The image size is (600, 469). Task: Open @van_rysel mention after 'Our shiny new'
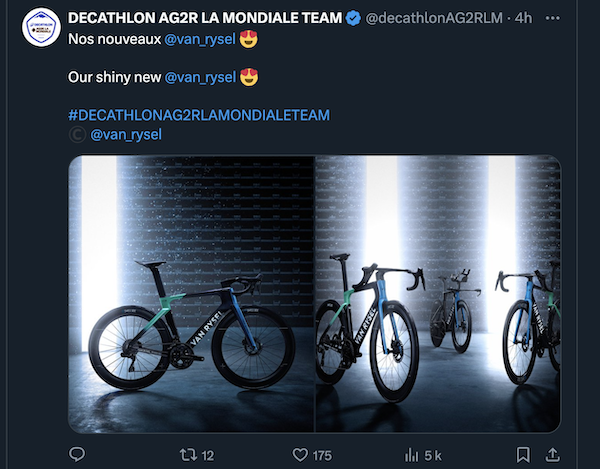pyautogui.click(x=199, y=76)
